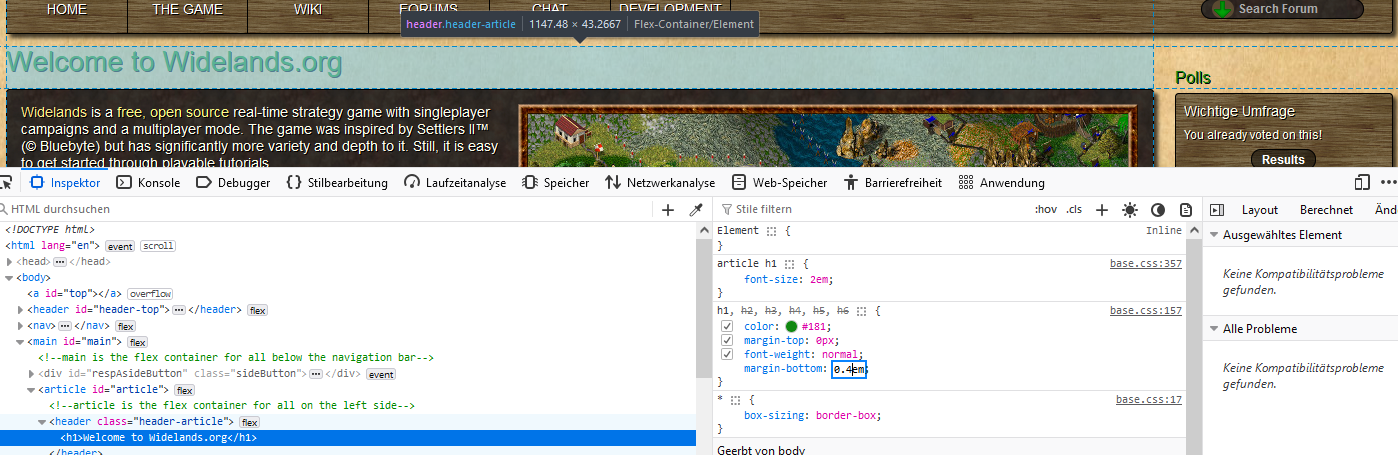Collapse the Alle Probleme section
The width and height of the screenshot is (1398, 455).
(x=1214, y=329)
